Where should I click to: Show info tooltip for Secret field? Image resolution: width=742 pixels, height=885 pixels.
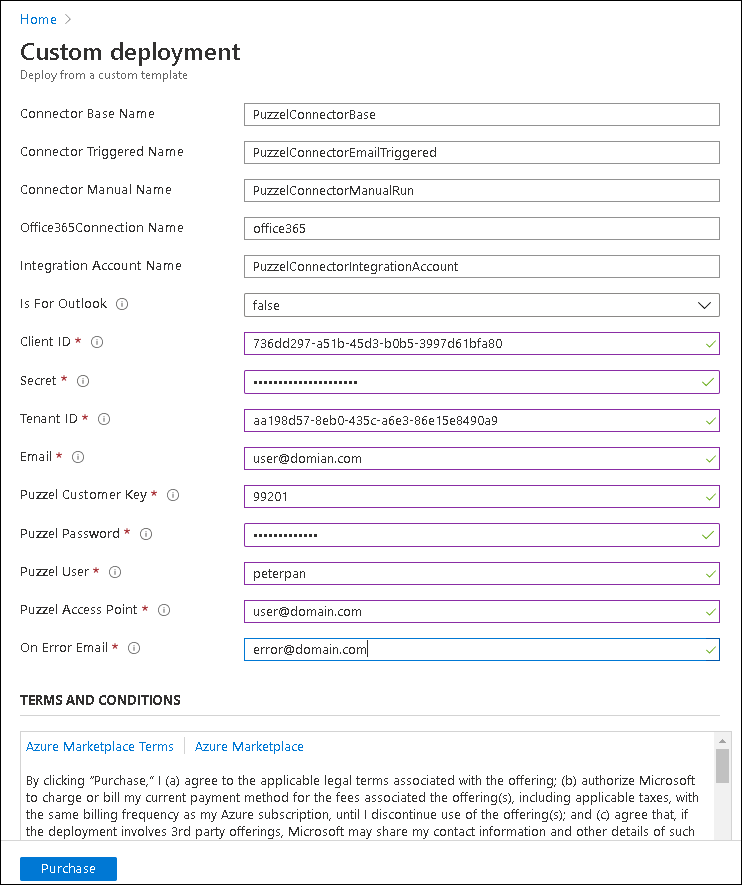(x=83, y=381)
